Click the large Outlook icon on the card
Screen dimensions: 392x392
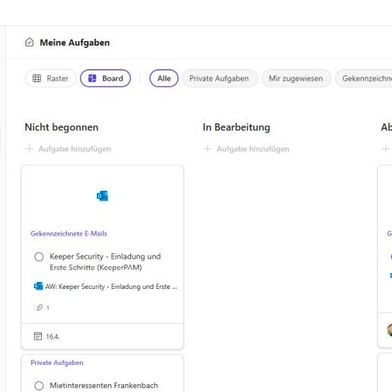click(x=102, y=196)
